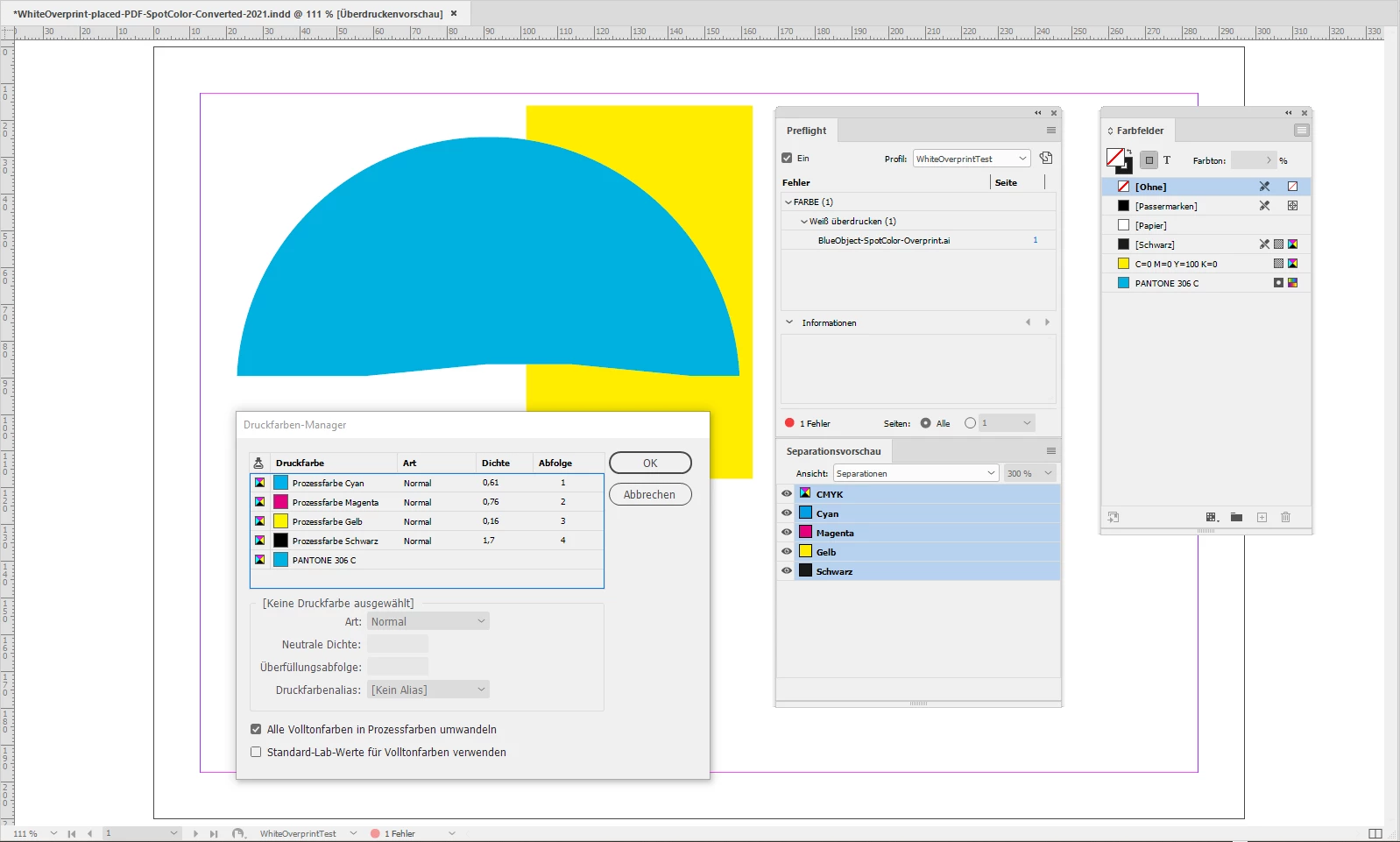Open the Separationsvorschau panel flyout menu
This screenshot has height=842, width=1400.
coord(1050,451)
